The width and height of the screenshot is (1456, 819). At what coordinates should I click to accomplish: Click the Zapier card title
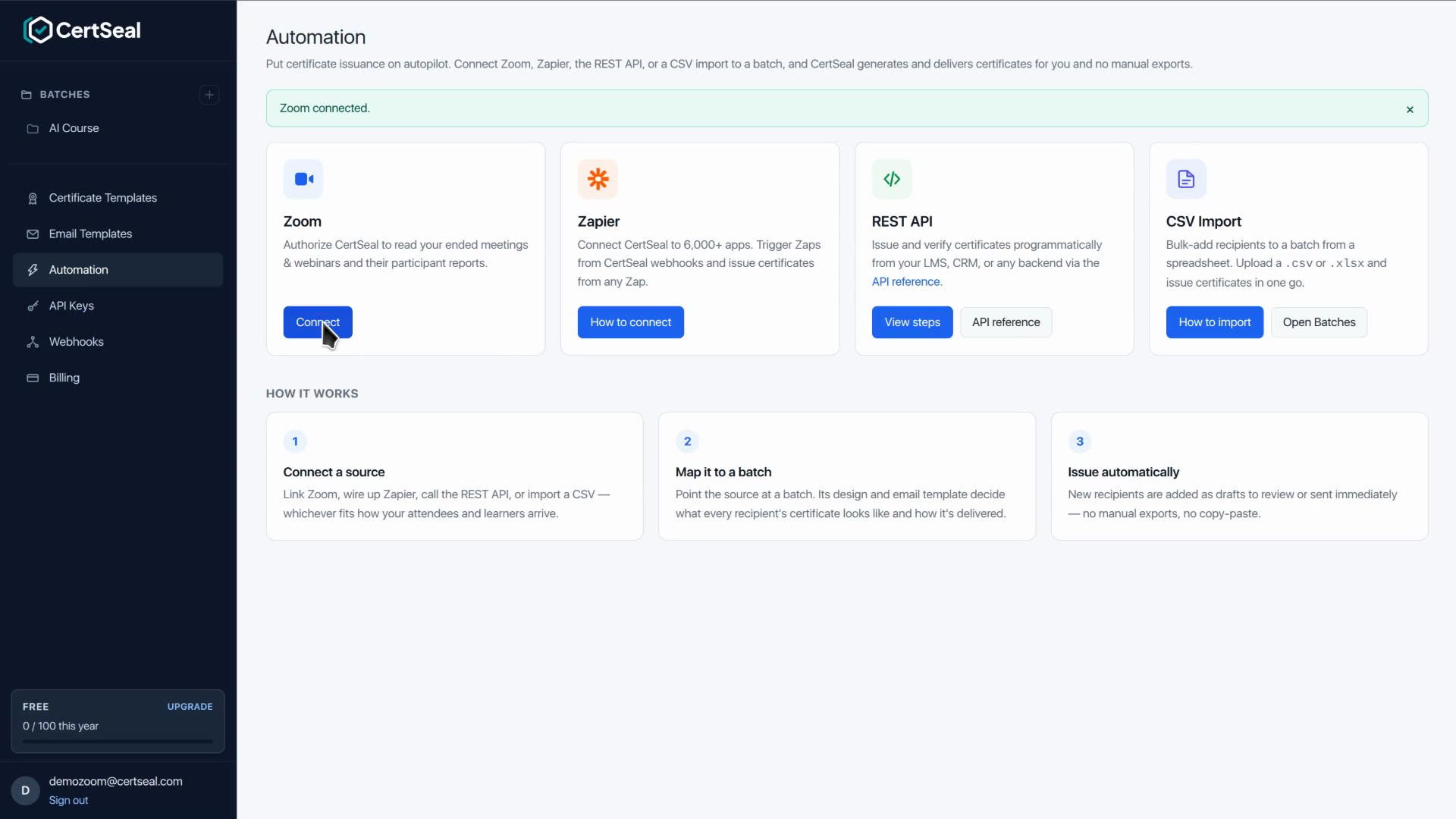click(598, 221)
